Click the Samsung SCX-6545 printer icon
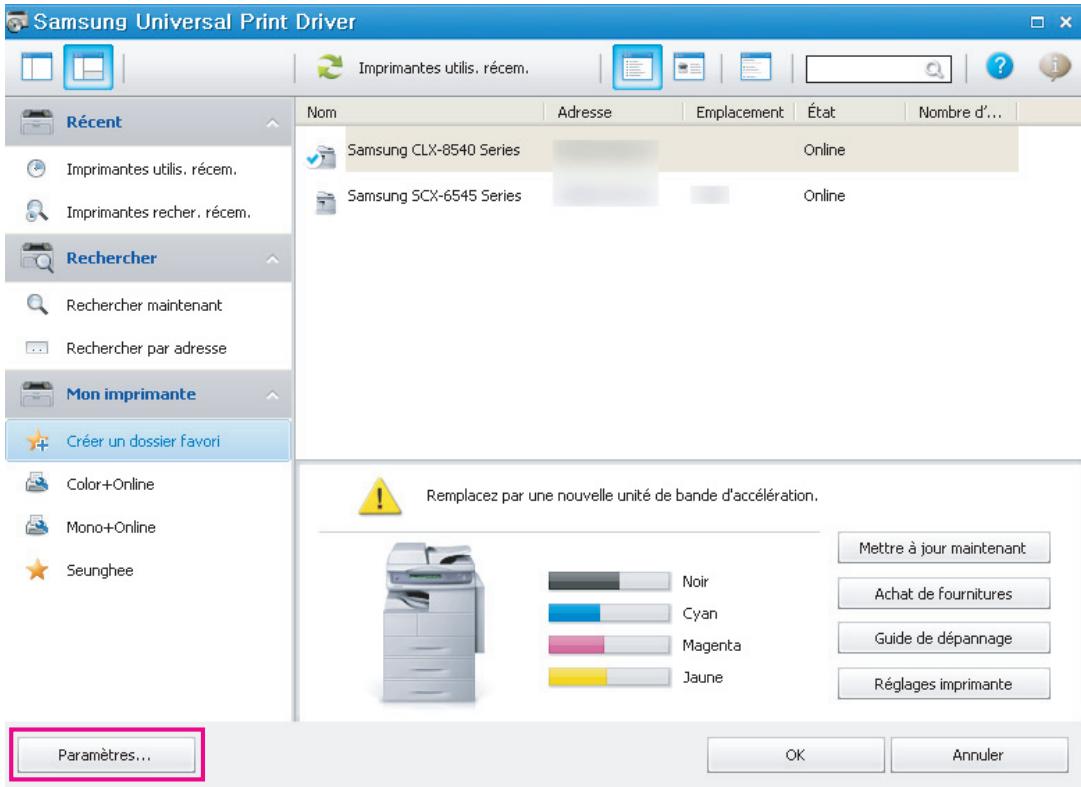 pos(325,203)
